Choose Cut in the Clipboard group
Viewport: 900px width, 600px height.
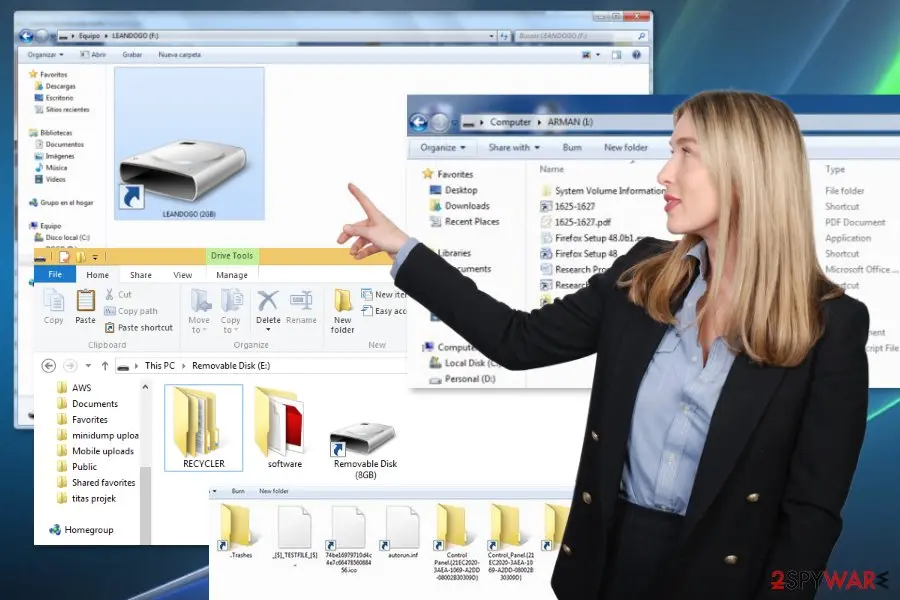click(118, 295)
